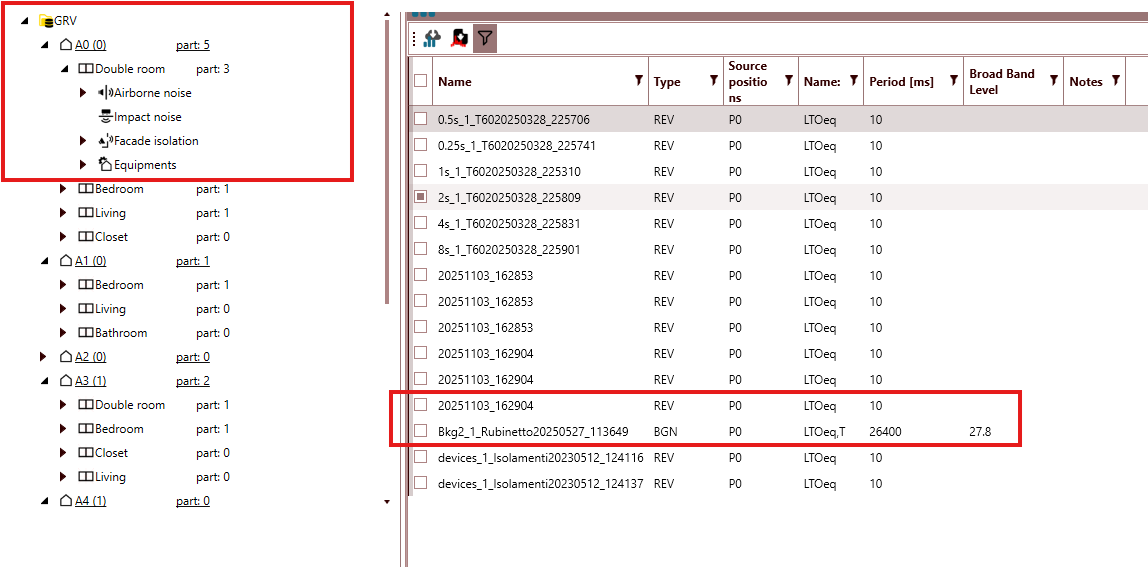Check the 8s_1_T6020250328_225901 row checkbox
The image size is (1148, 567).
tap(420, 249)
